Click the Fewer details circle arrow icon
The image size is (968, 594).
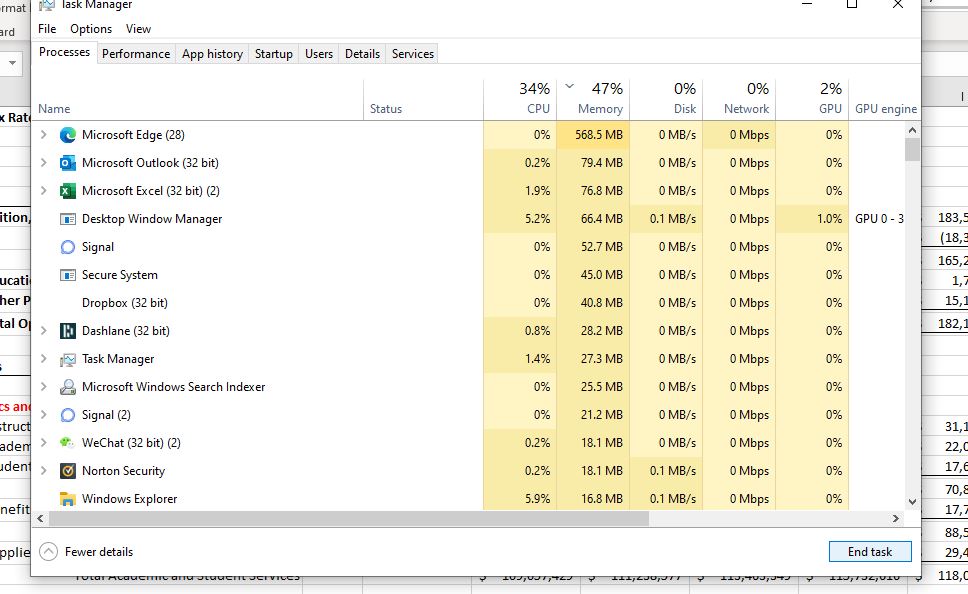point(49,551)
